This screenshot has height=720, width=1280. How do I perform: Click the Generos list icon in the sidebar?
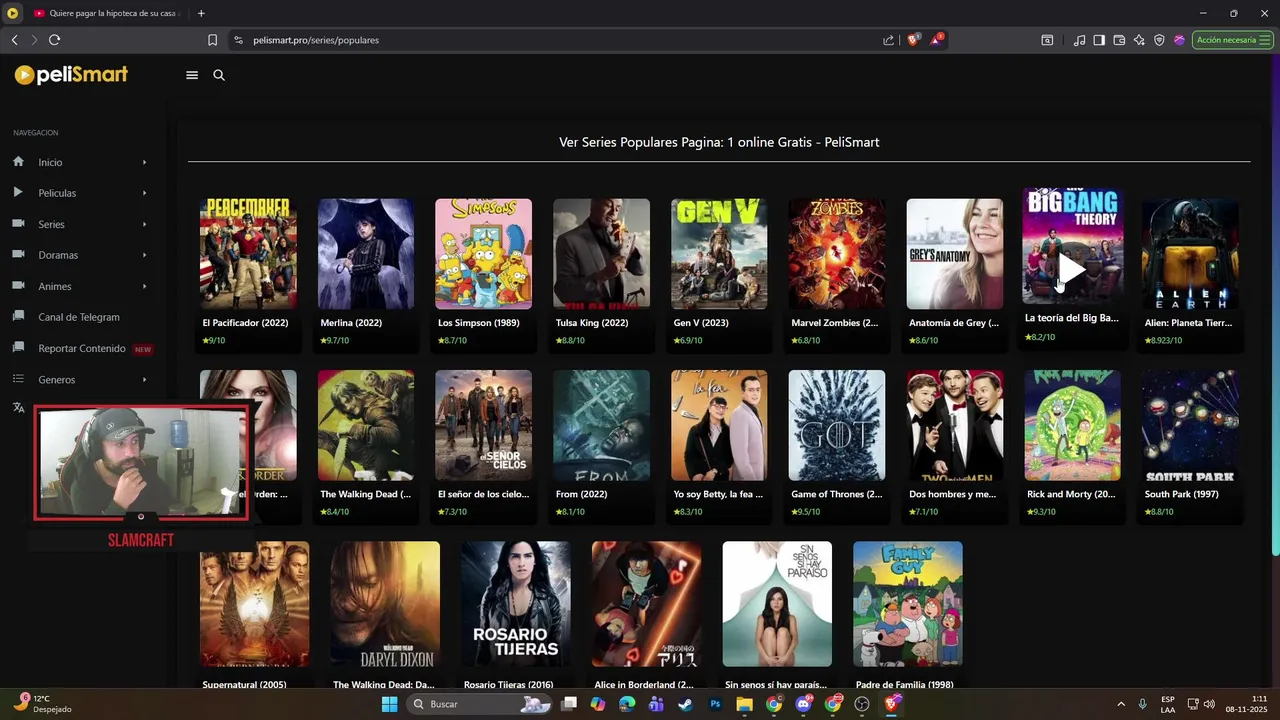(18, 379)
